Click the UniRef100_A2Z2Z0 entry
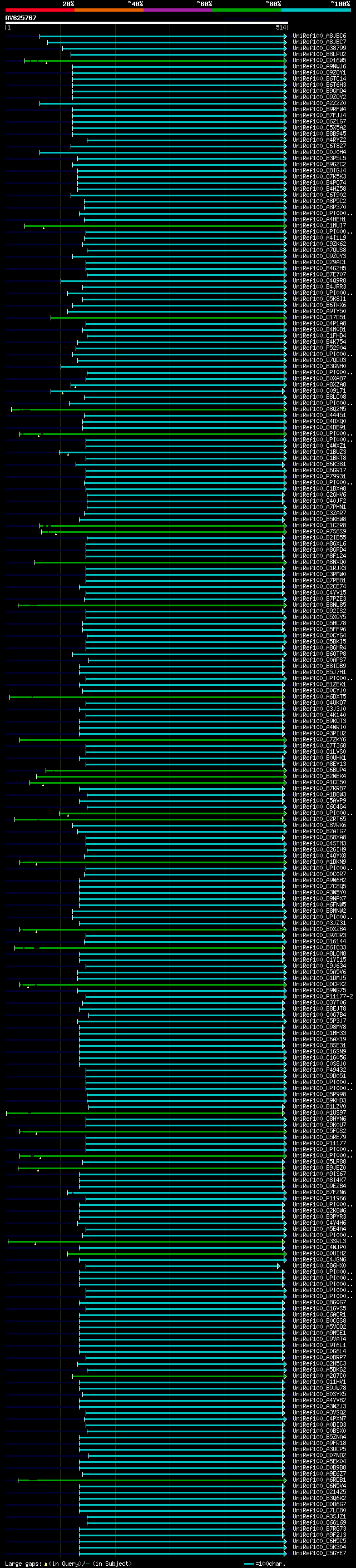The image size is (356, 1568). point(319,103)
